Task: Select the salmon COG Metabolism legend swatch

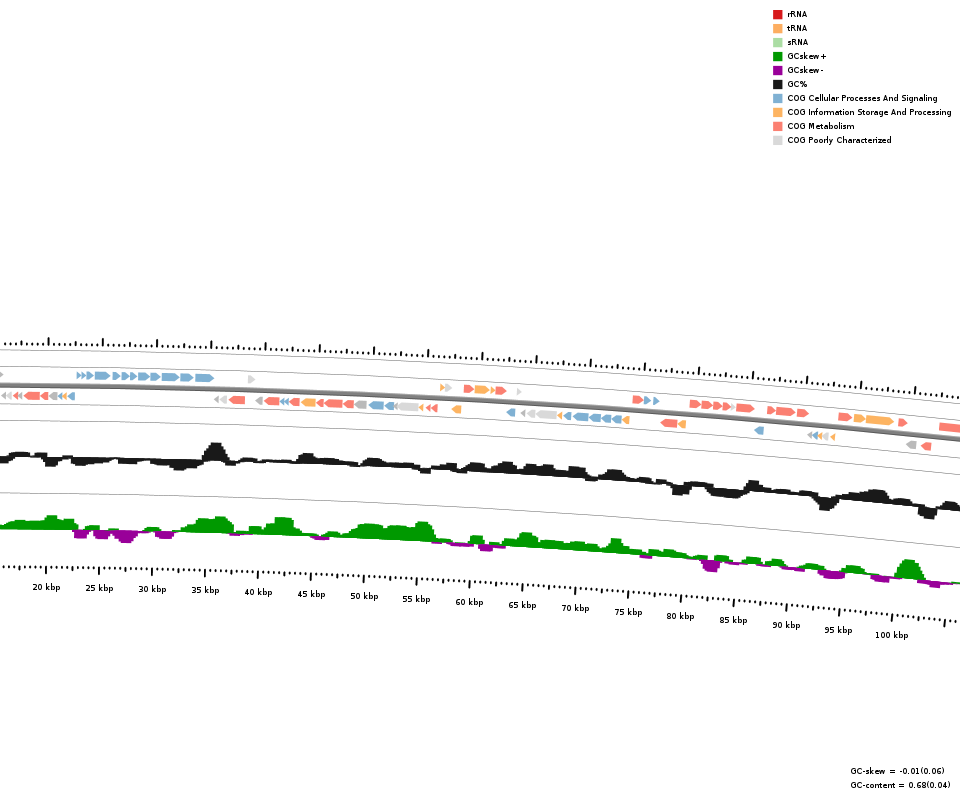Action: pos(777,126)
